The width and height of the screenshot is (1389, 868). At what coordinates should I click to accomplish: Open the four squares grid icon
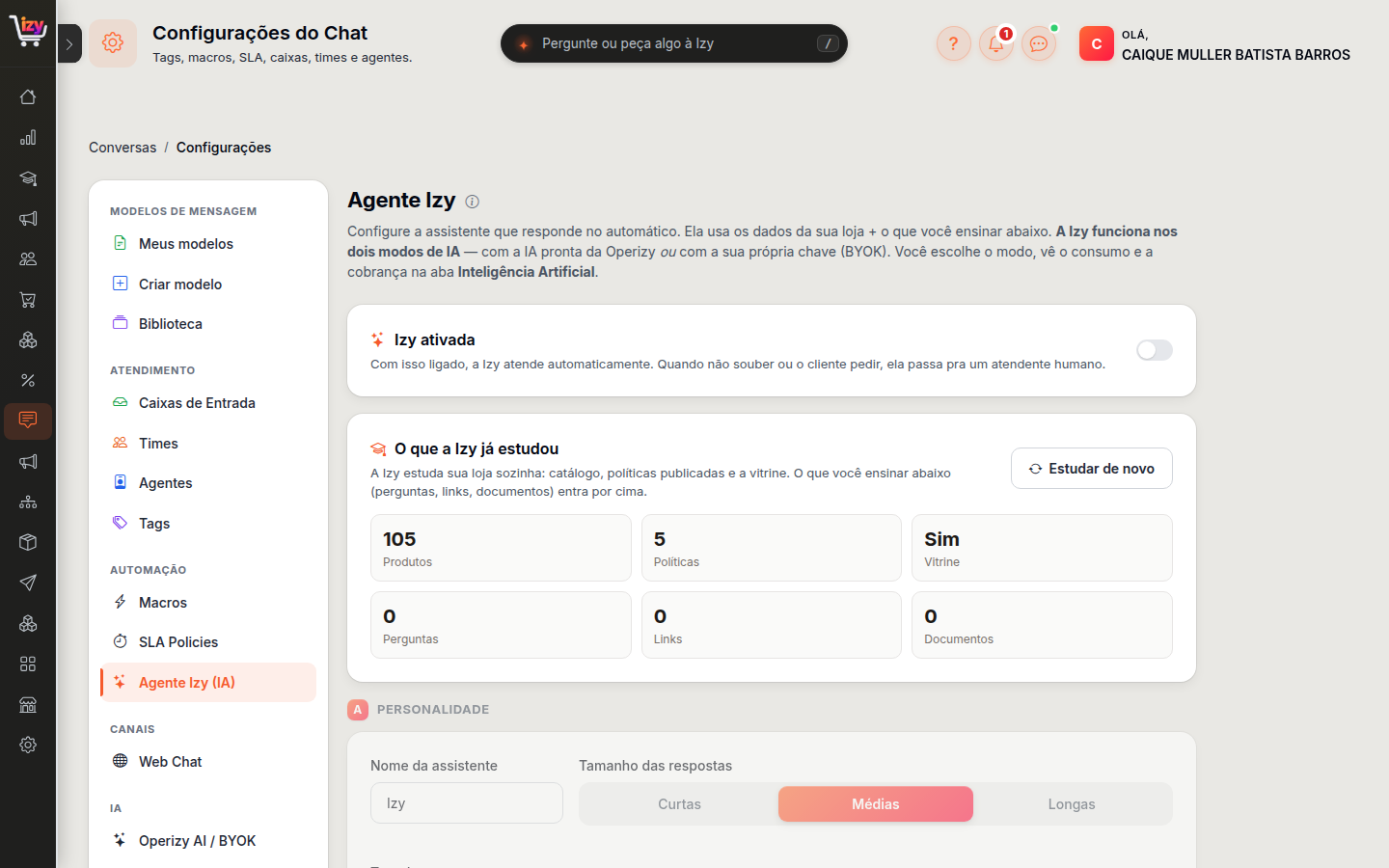[28, 664]
